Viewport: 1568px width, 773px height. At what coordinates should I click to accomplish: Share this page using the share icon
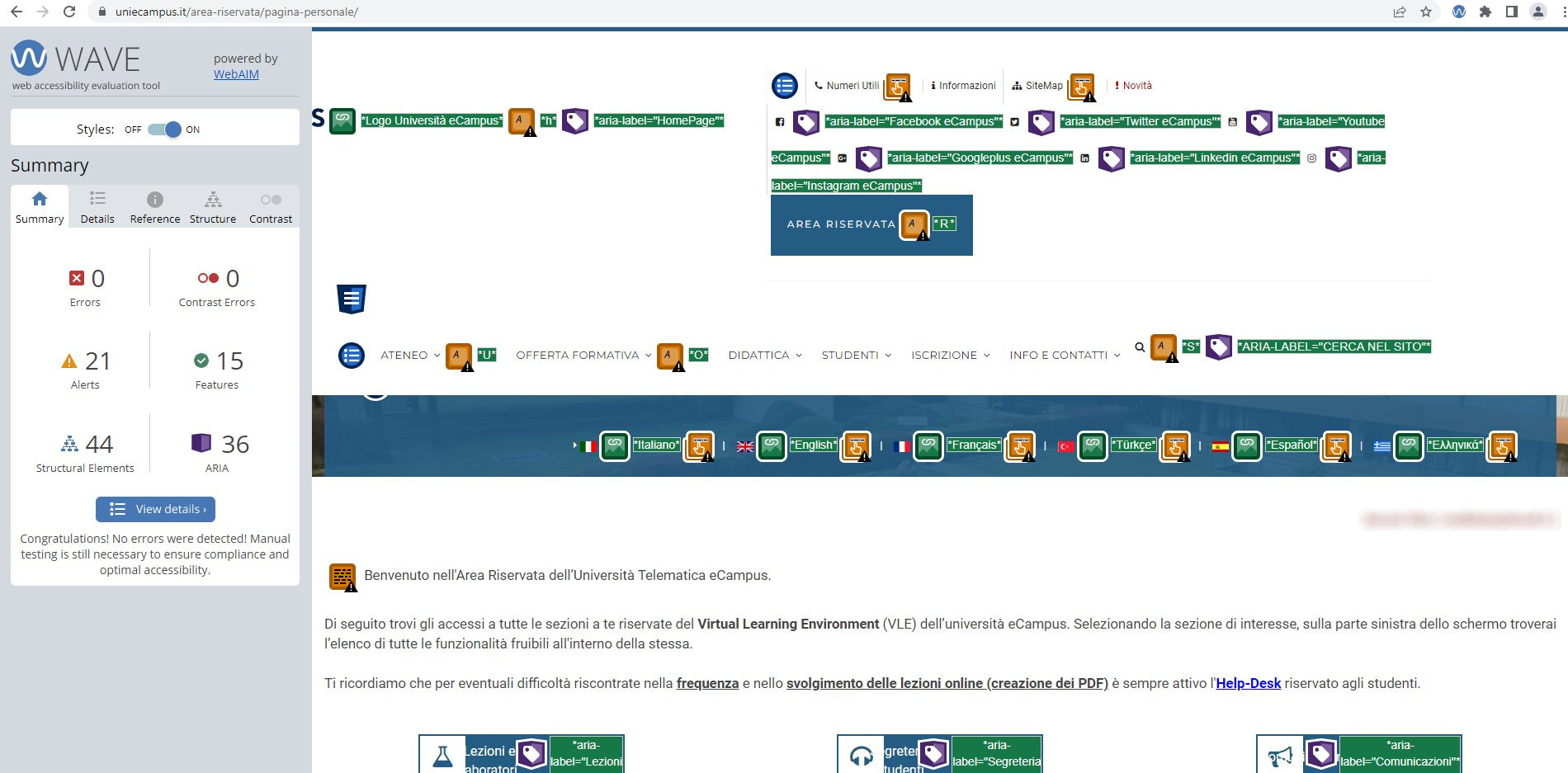(x=1400, y=12)
